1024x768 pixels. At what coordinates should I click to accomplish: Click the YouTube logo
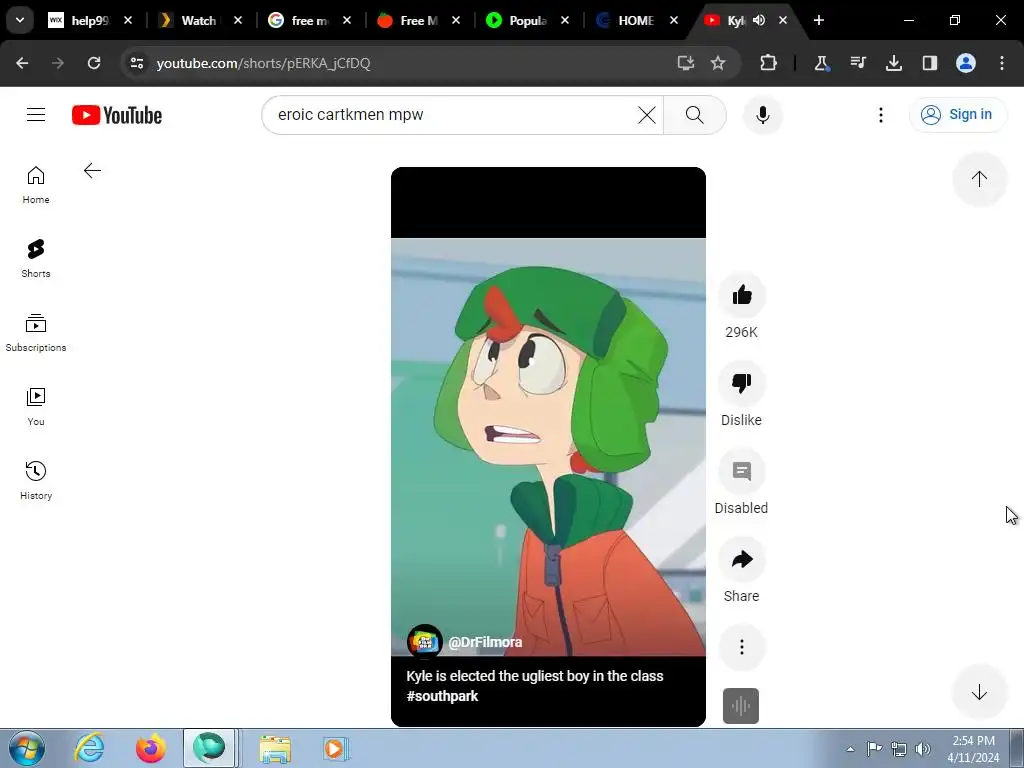pos(117,115)
